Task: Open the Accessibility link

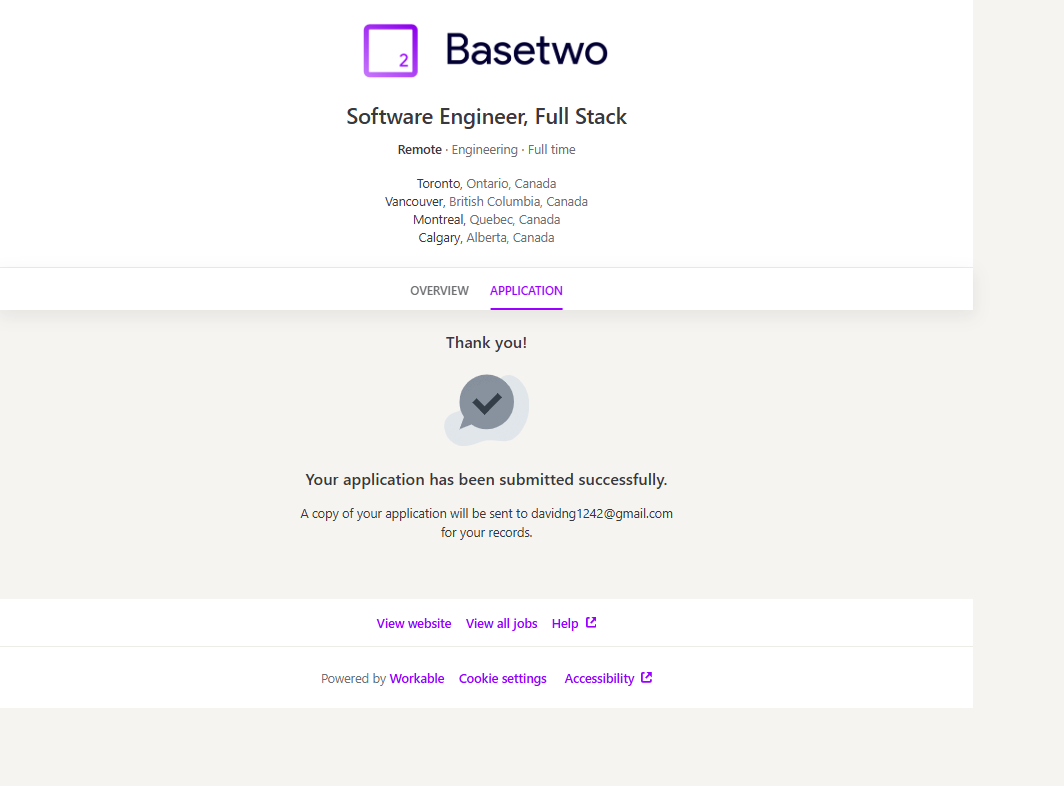Action: point(599,679)
